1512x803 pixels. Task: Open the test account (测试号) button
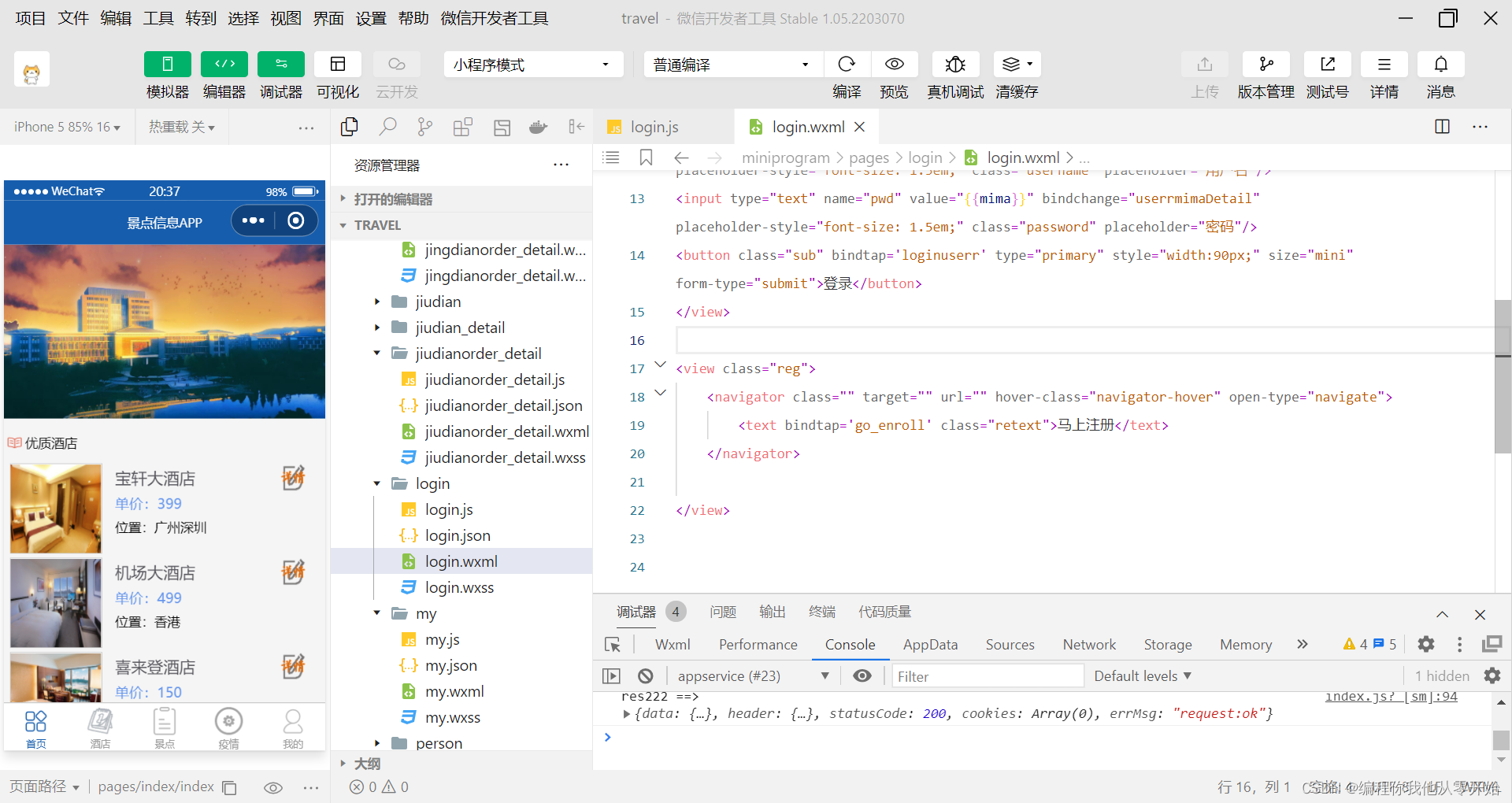(1328, 65)
